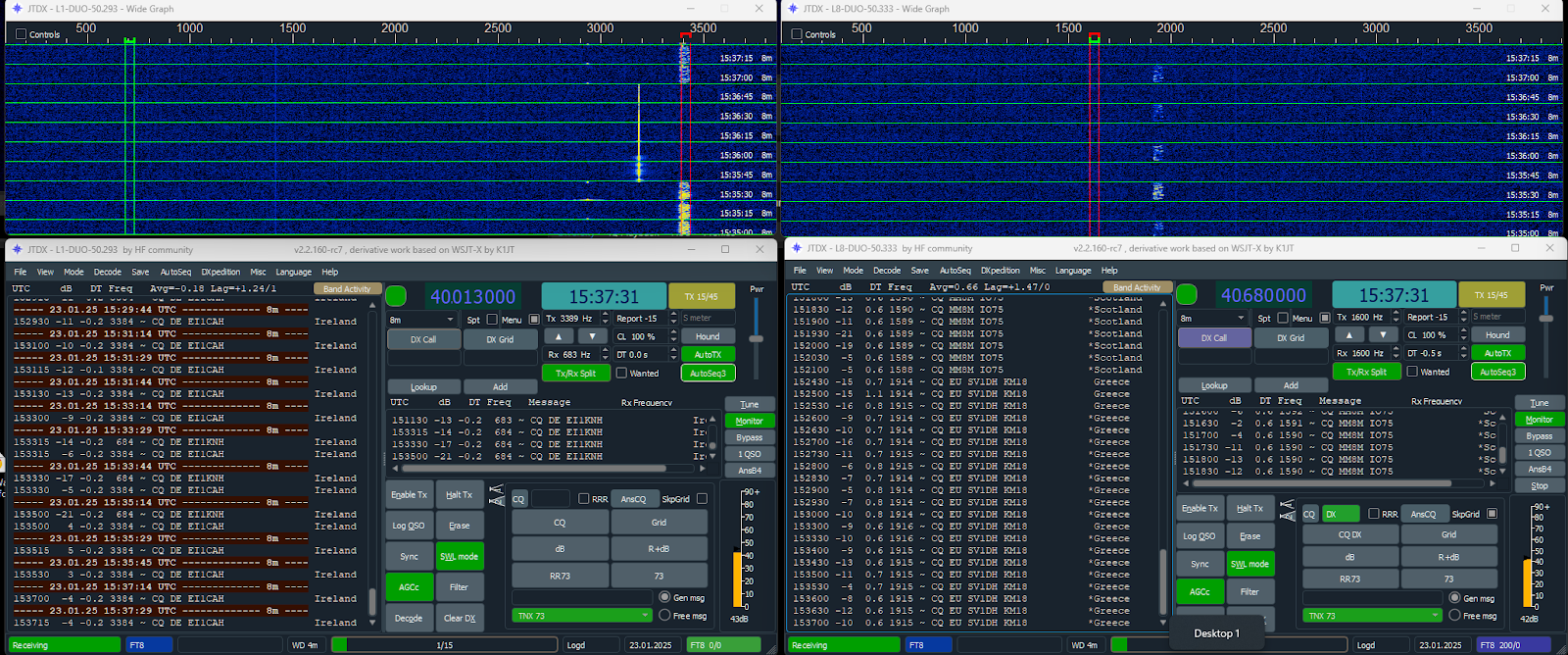Click DX Grid input field in L8-DUO-50.333
Image resolution: width=1568 pixels, height=655 pixels.
click(1291, 357)
